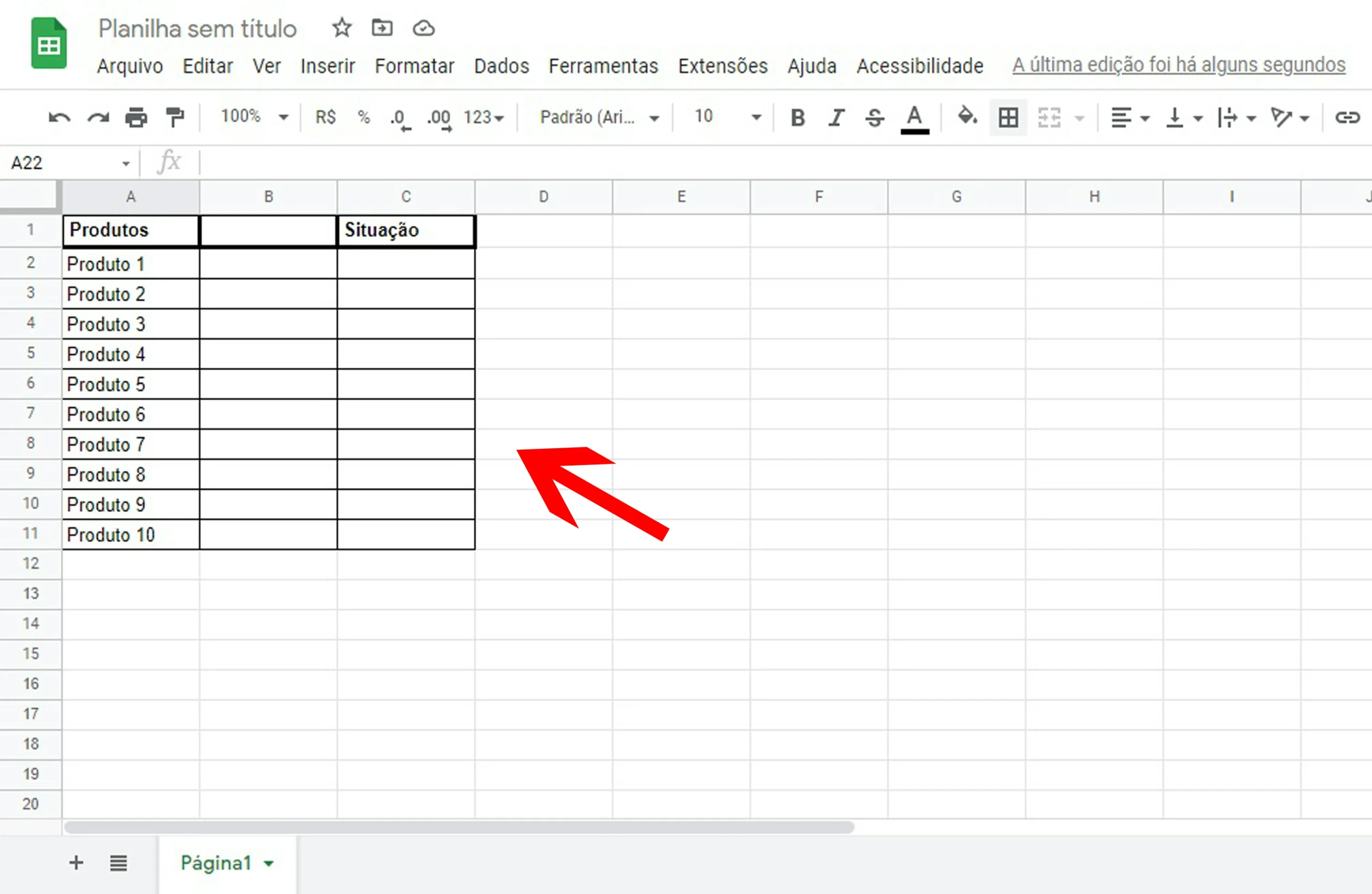The image size is (1372, 894).
Task: Increase decimal places (.00 button)
Action: click(x=439, y=119)
